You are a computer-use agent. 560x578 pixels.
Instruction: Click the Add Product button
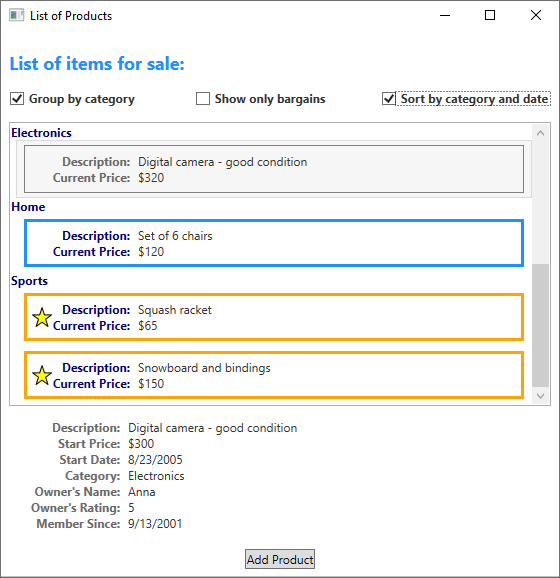280,559
